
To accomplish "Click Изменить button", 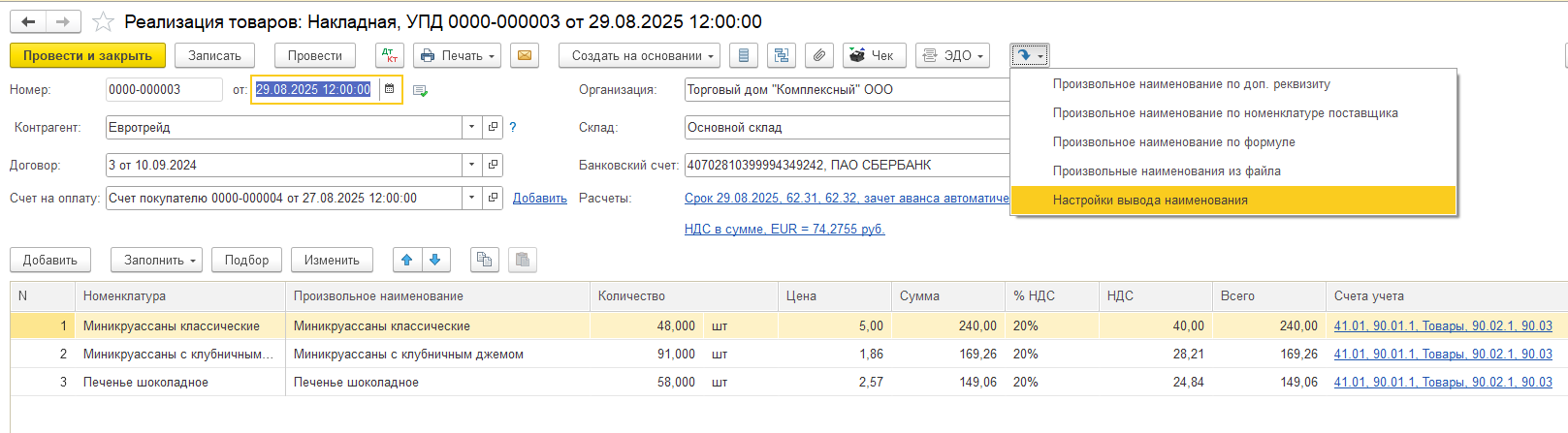I will (332, 260).
